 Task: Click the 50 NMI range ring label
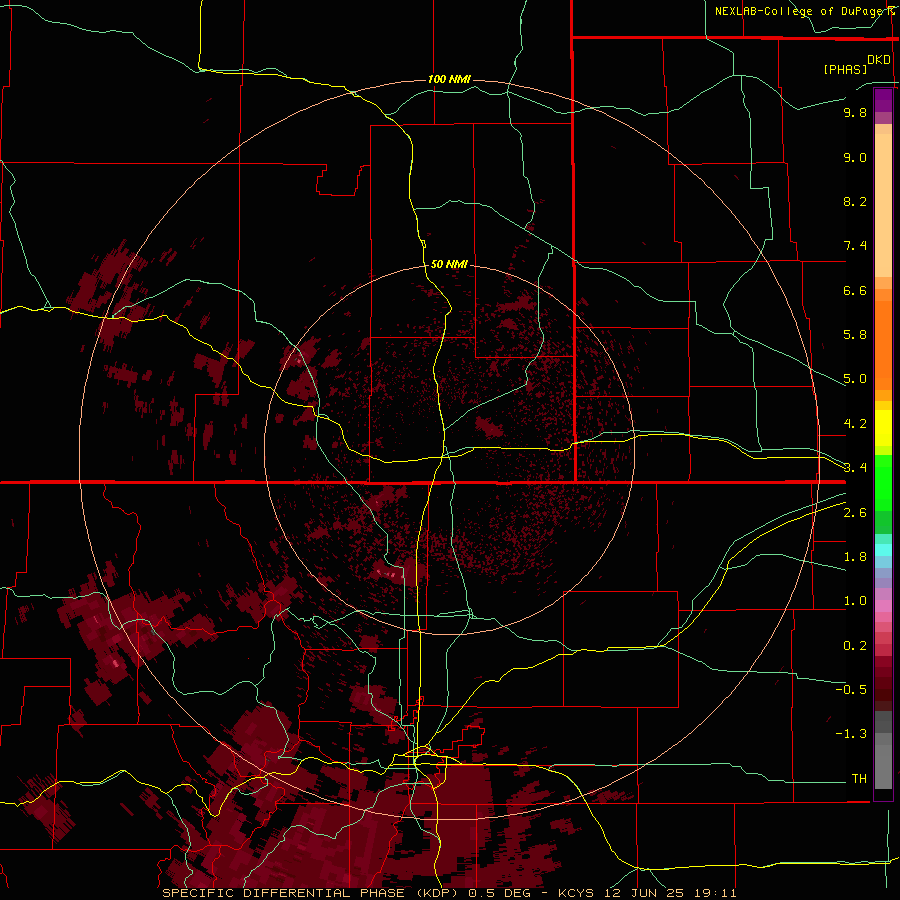pyautogui.click(x=449, y=264)
